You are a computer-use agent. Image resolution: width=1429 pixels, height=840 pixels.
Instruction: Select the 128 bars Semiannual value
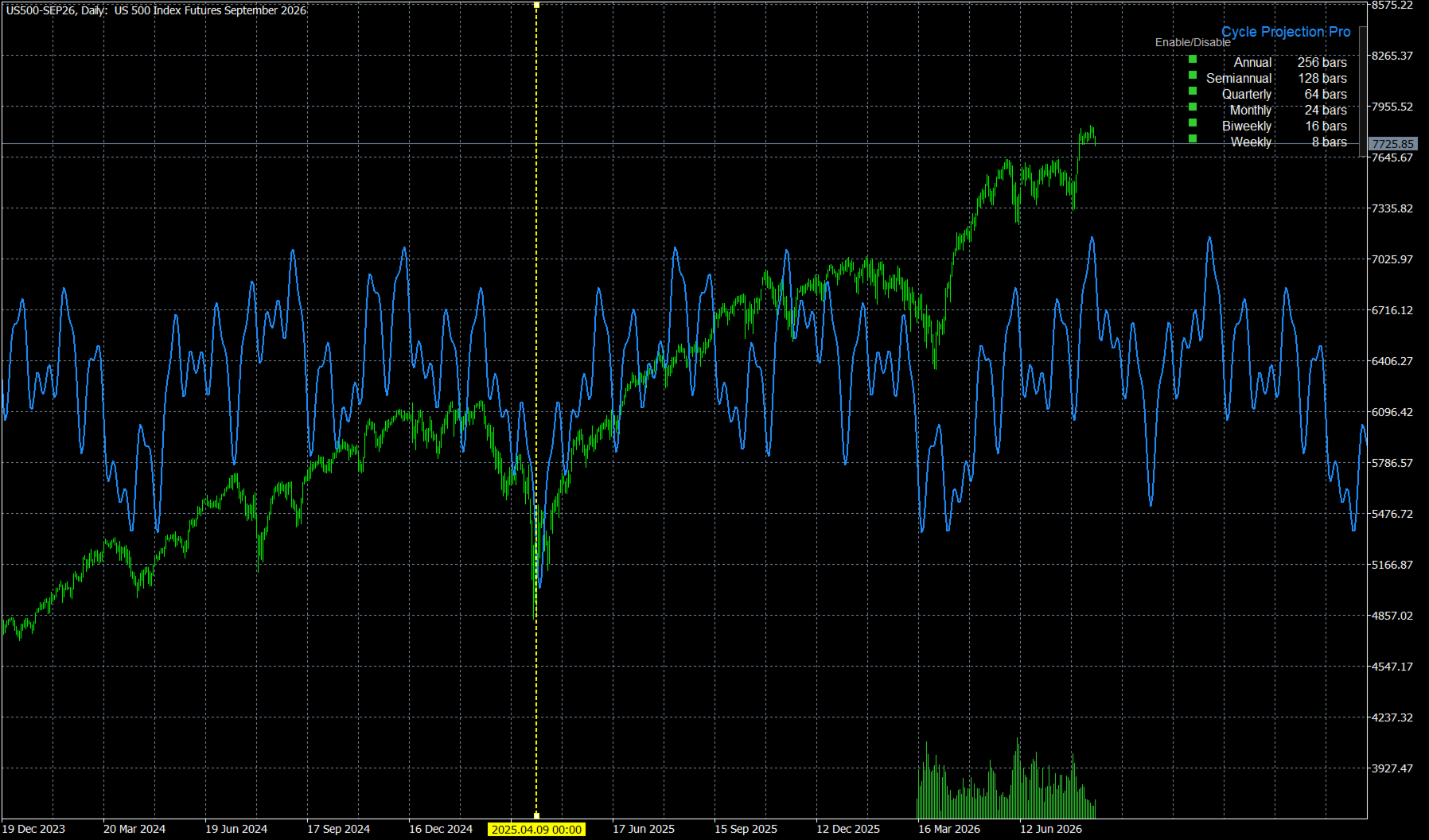[1322, 78]
